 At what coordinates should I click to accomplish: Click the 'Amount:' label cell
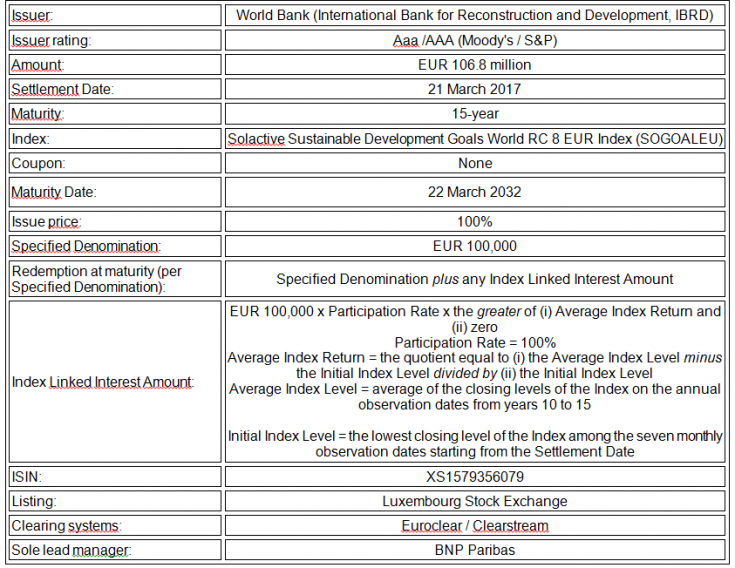pos(115,65)
